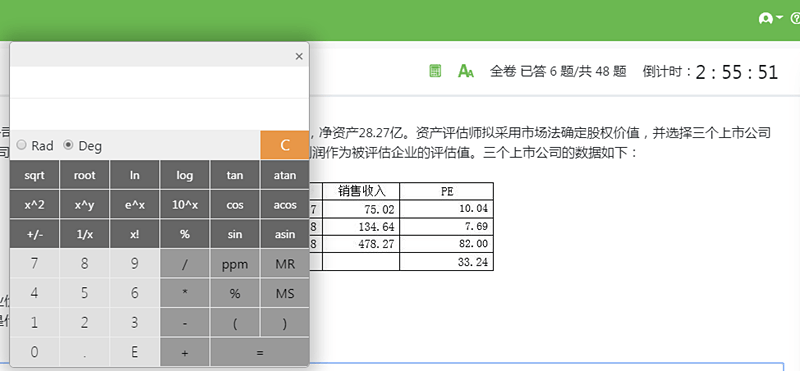Viewport: 800px width, 371px height.
Task: Click digit 3 on the calculator
Action: coord(135,323)
